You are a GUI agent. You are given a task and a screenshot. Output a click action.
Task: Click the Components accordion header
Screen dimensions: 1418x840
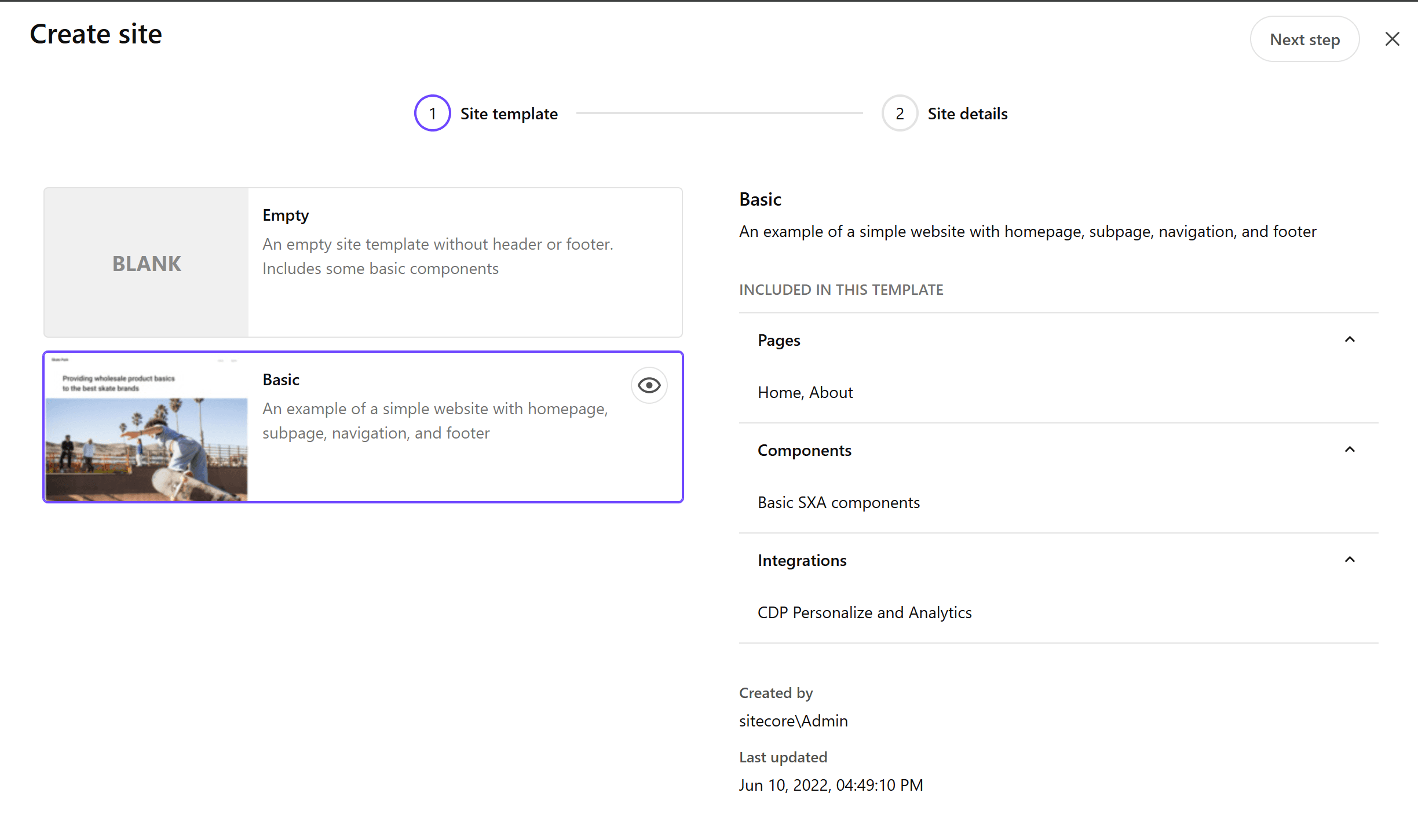804,450
